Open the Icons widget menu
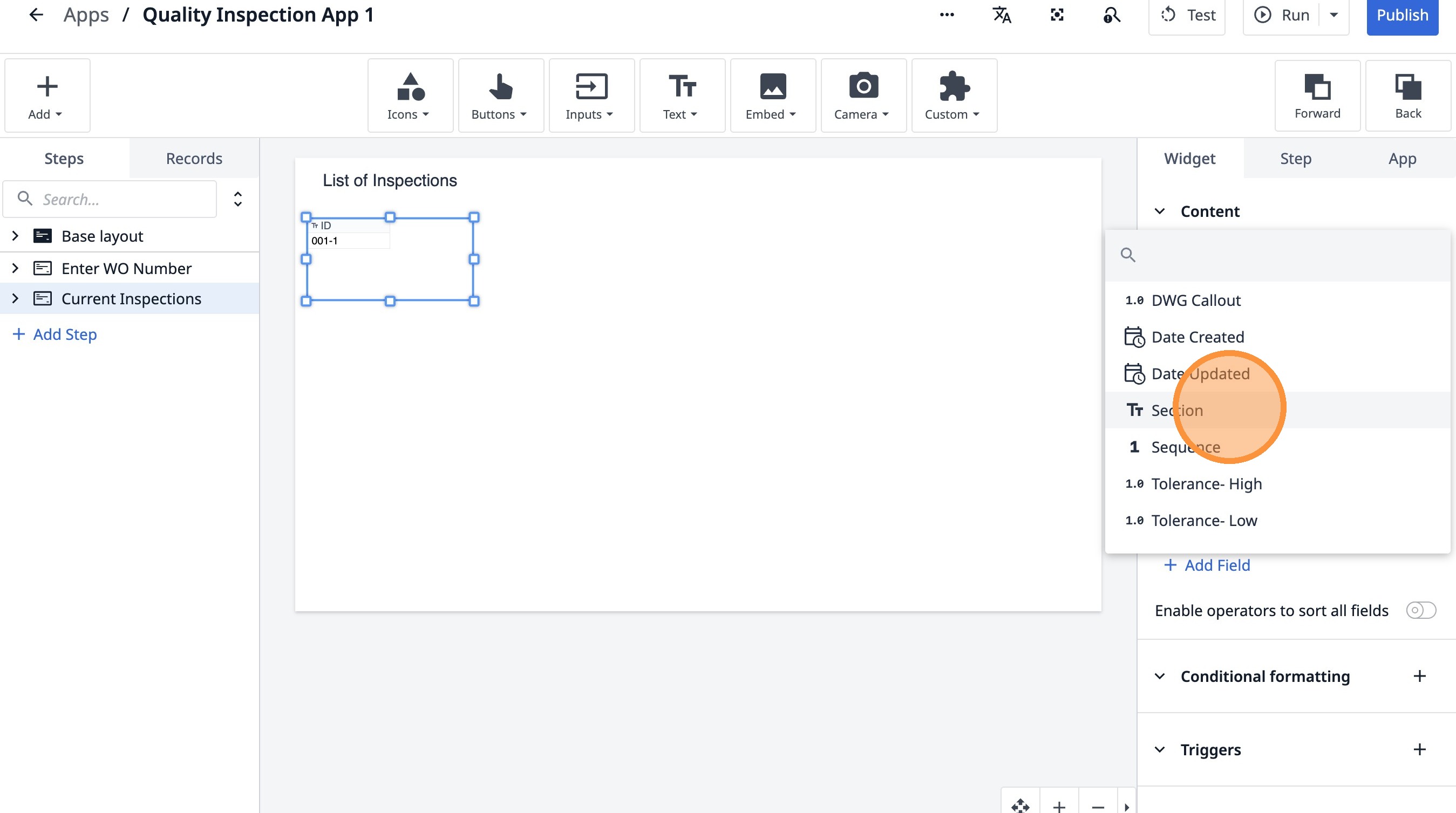 [410, 96]
